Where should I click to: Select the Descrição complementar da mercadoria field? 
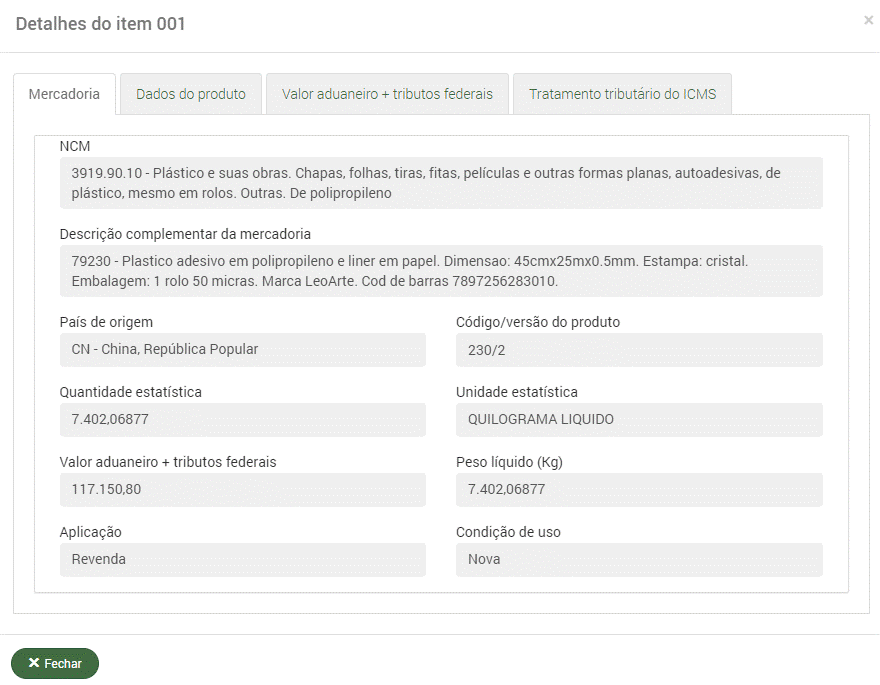441,271
